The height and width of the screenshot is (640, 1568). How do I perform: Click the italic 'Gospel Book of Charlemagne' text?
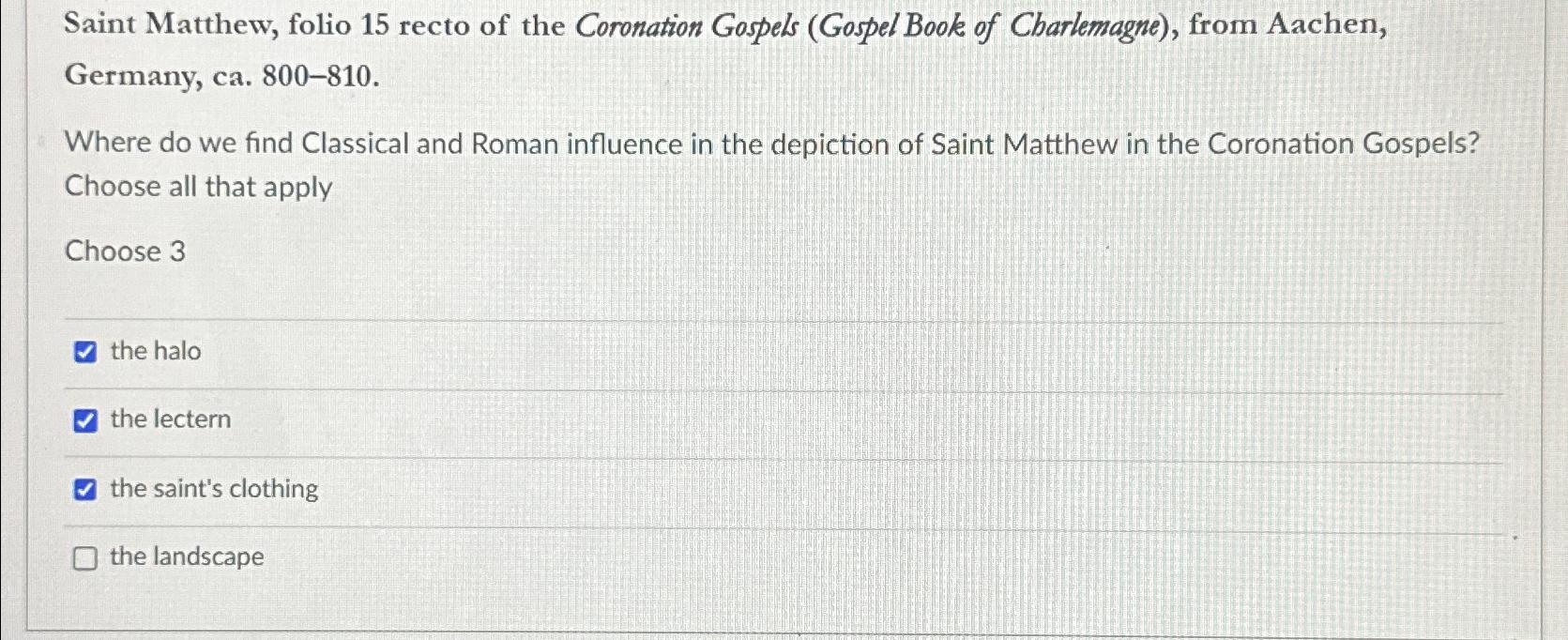pos(990,26)
